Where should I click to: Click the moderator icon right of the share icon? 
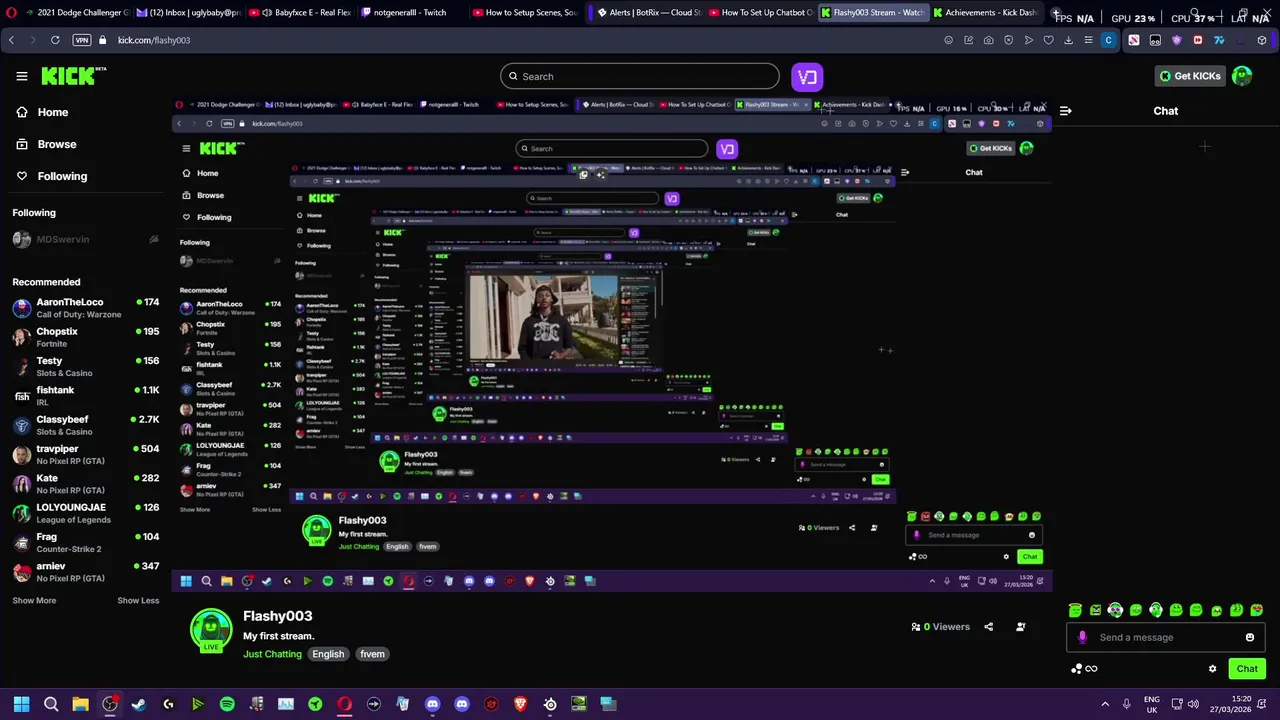click(x=1020, y=627)
